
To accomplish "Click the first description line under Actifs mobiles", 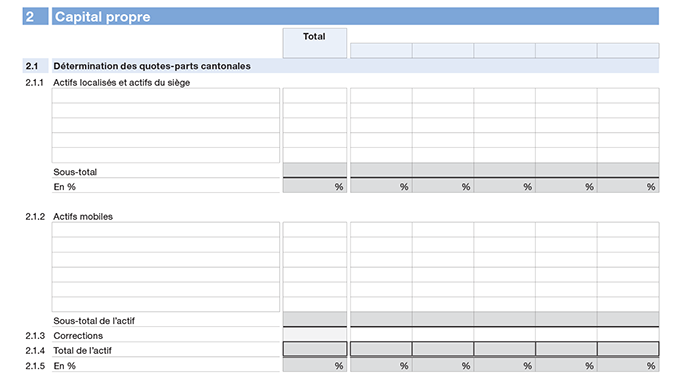I will click(166, 230).
